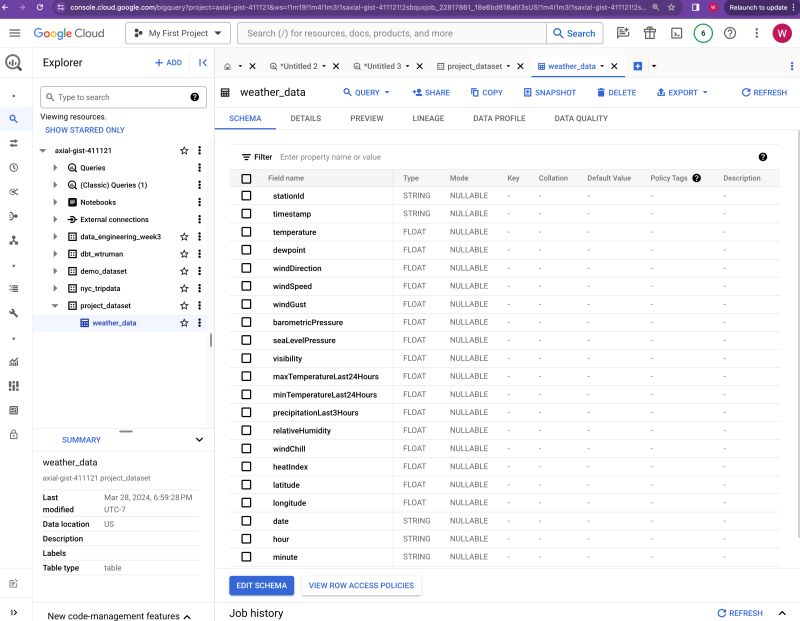Click the Explorer pane scrollbar
The image size is (800, 621).
coord(211,340)
